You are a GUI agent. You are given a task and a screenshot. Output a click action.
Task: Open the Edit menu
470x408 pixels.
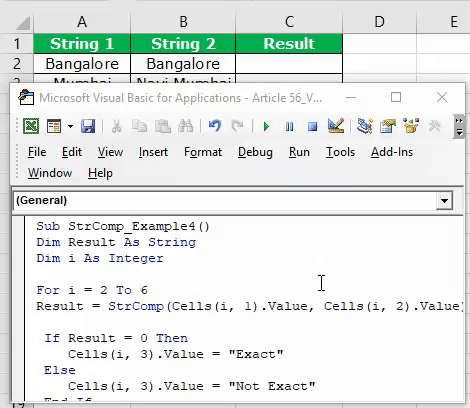72,152
